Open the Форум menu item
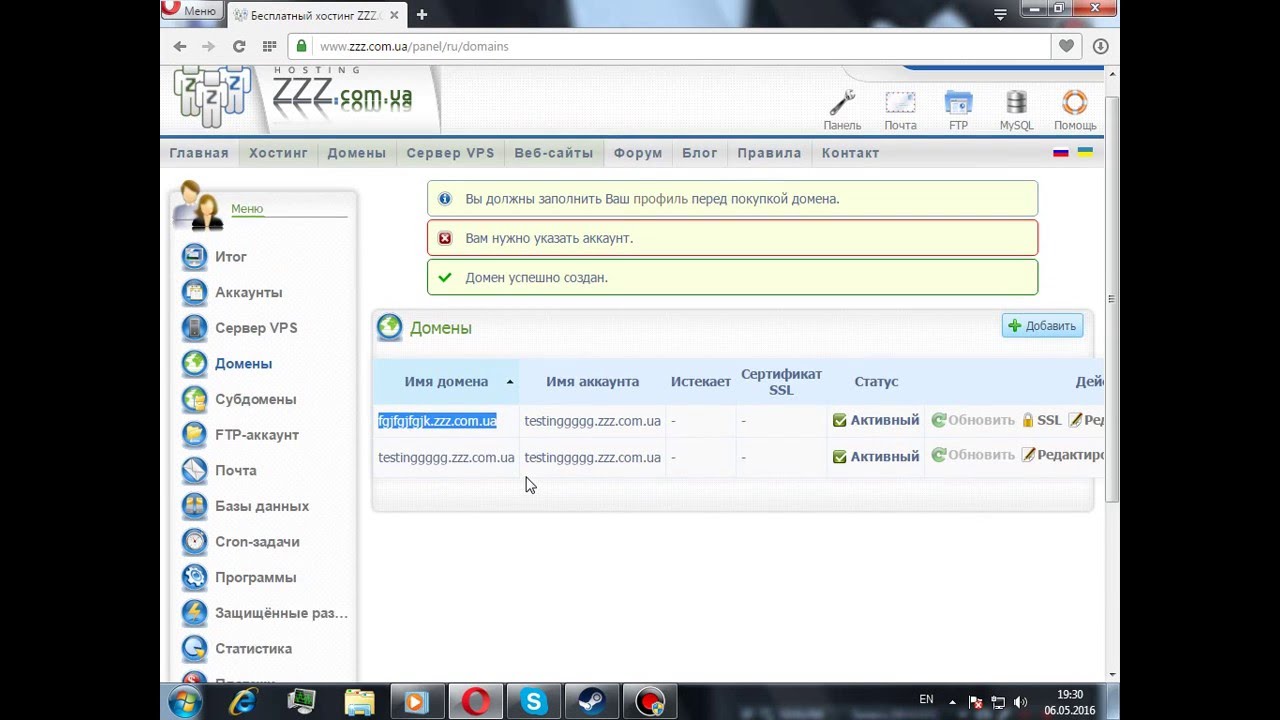This screenshot has width=1280, height=720. click(x=638, y=153)
